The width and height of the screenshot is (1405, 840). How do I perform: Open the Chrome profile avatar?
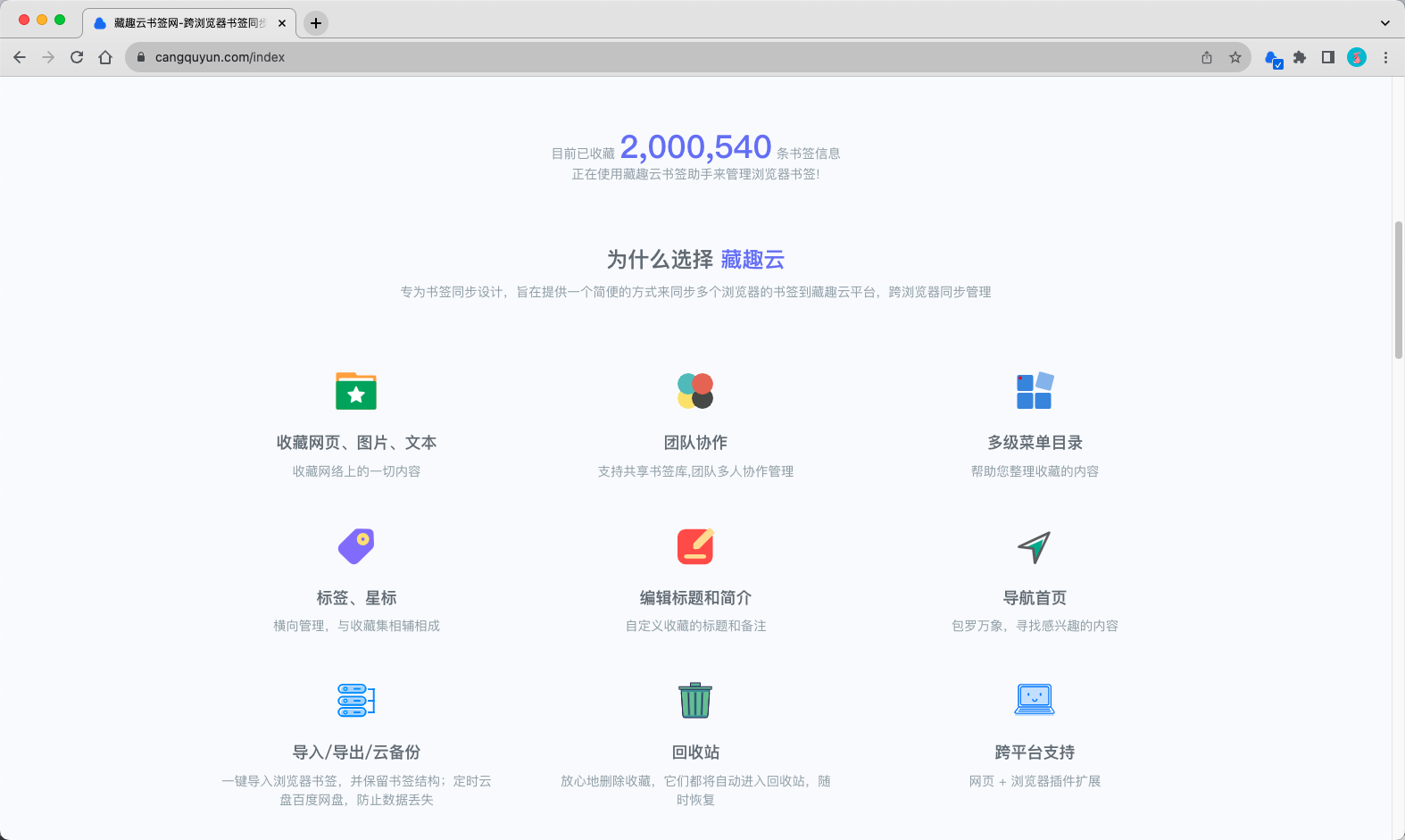[x=1357, y=57]
